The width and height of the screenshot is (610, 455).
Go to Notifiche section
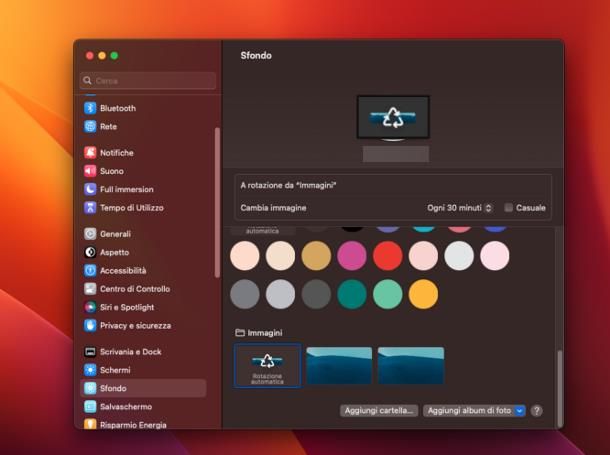click(x=117, y=153)
